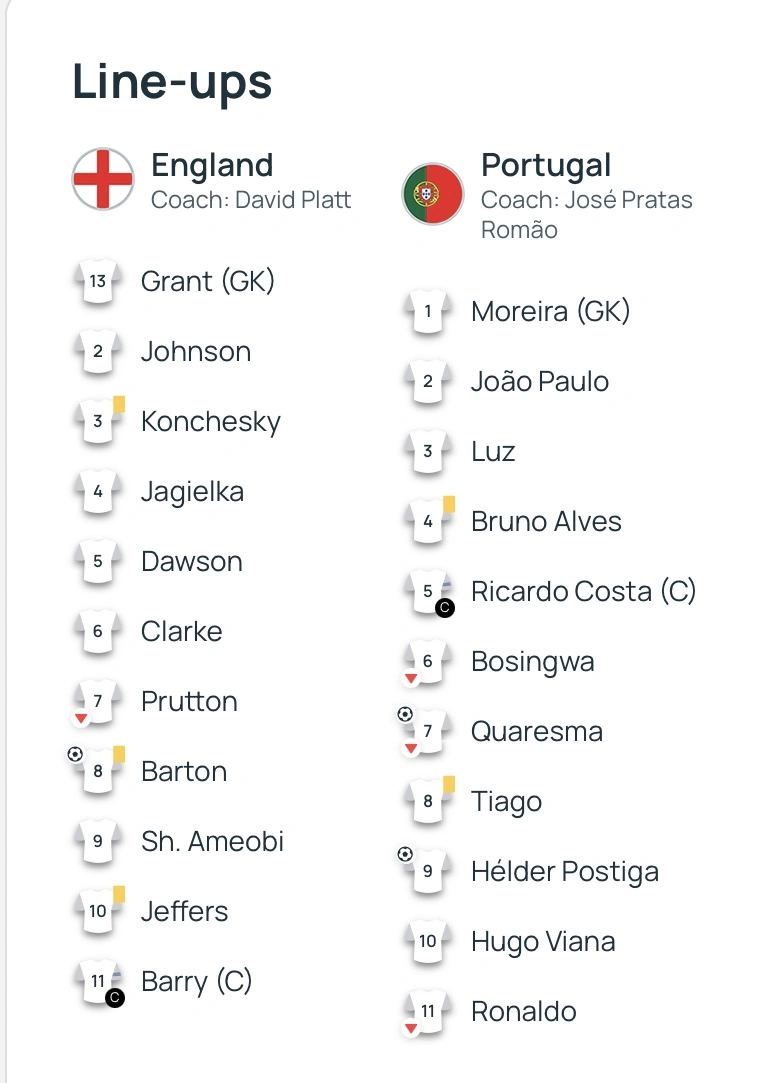This screenshot has width=769, height=1083.
Task: Open Ronaldo's player profile
Action: pos(523,1011)
